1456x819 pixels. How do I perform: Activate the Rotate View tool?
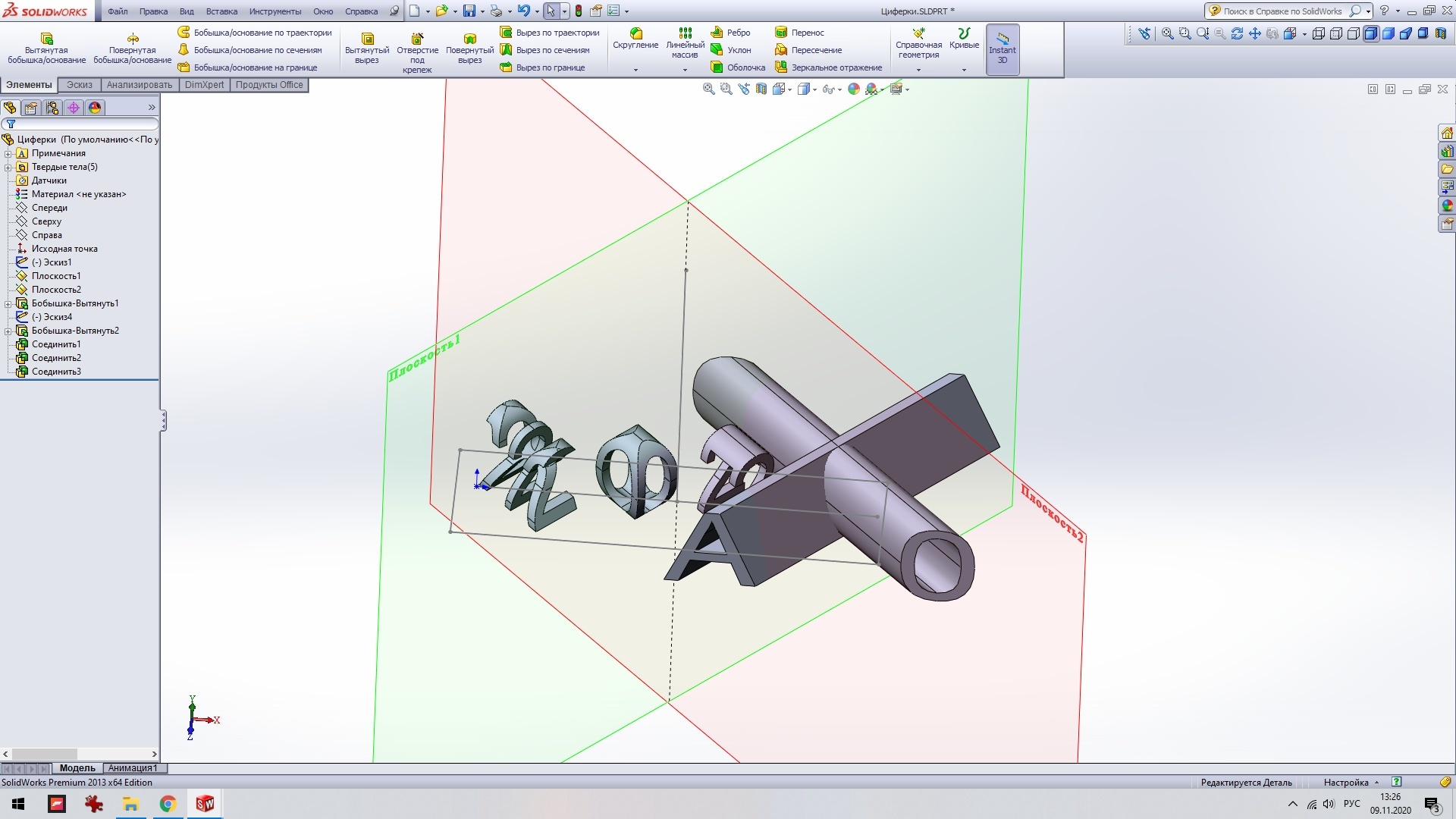1237,33
